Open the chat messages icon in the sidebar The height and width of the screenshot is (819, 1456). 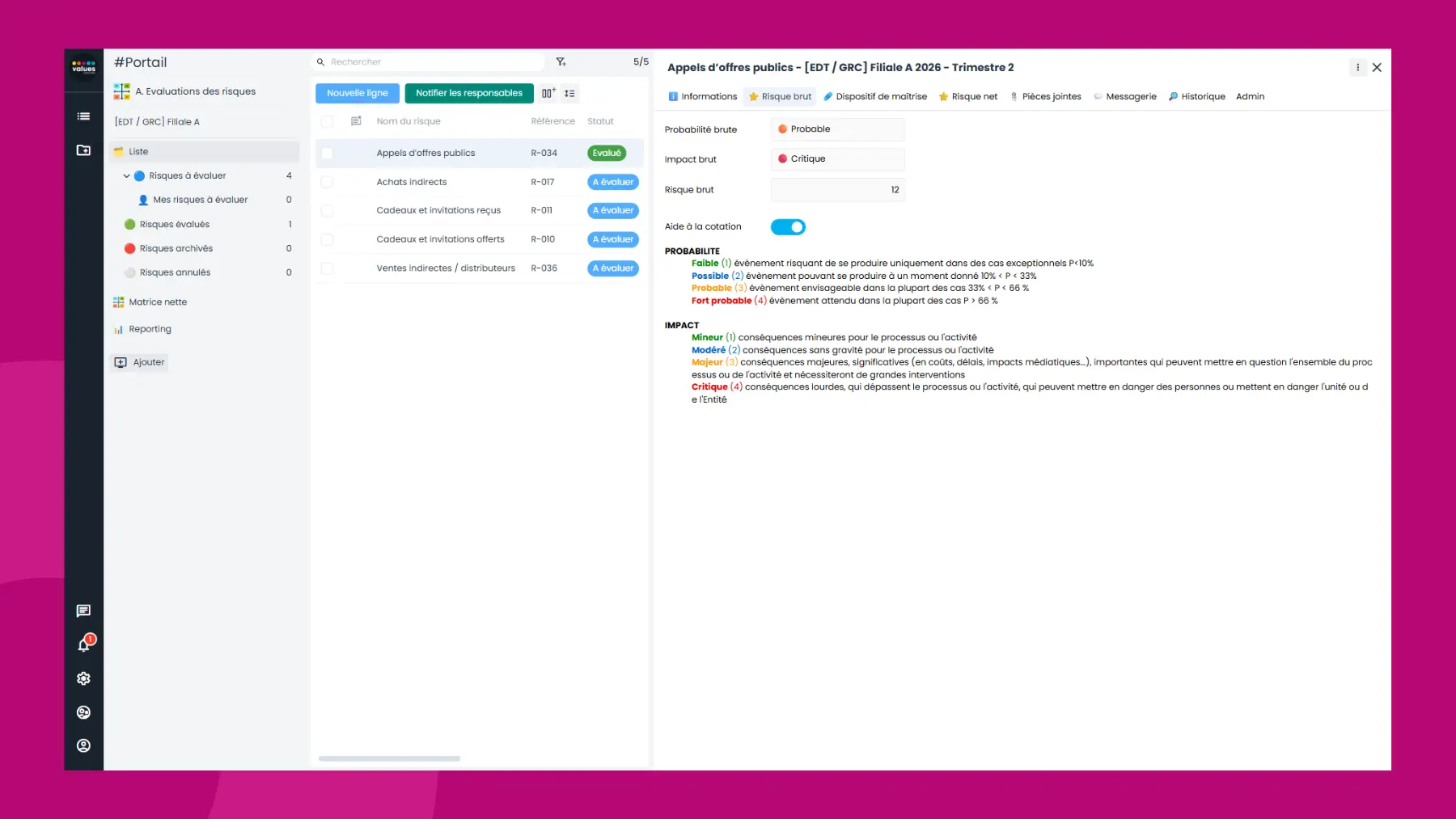tap(83, 610)
